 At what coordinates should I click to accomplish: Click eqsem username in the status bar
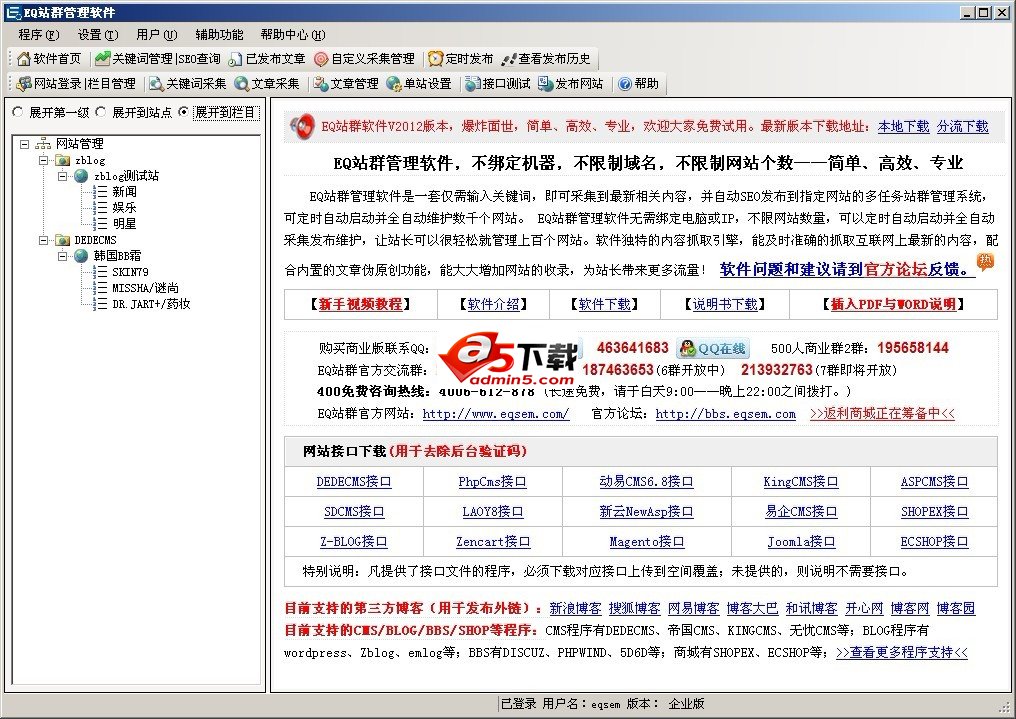tap(605, 704)
